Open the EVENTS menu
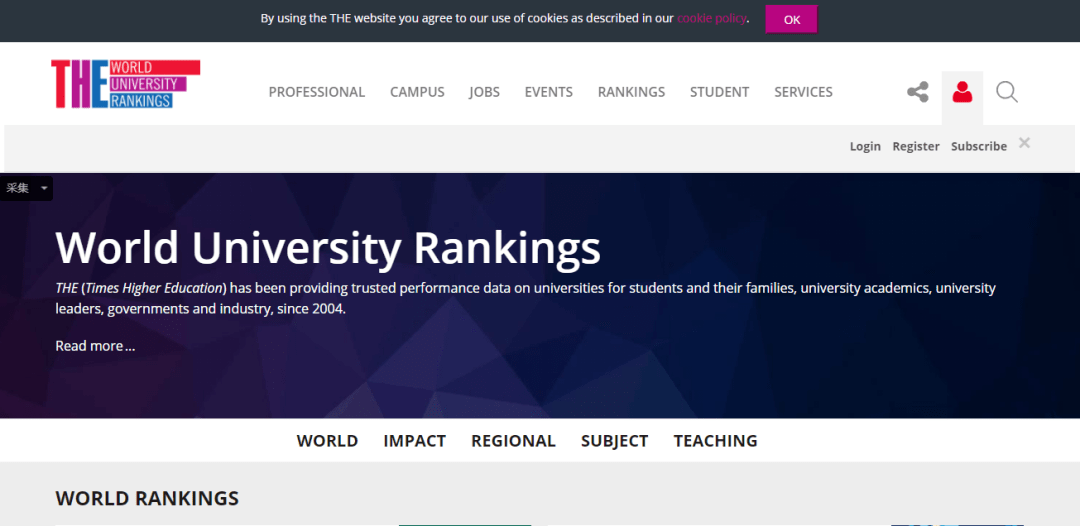This screenshot has height=526, width=1080. click(x=549, y=92)
